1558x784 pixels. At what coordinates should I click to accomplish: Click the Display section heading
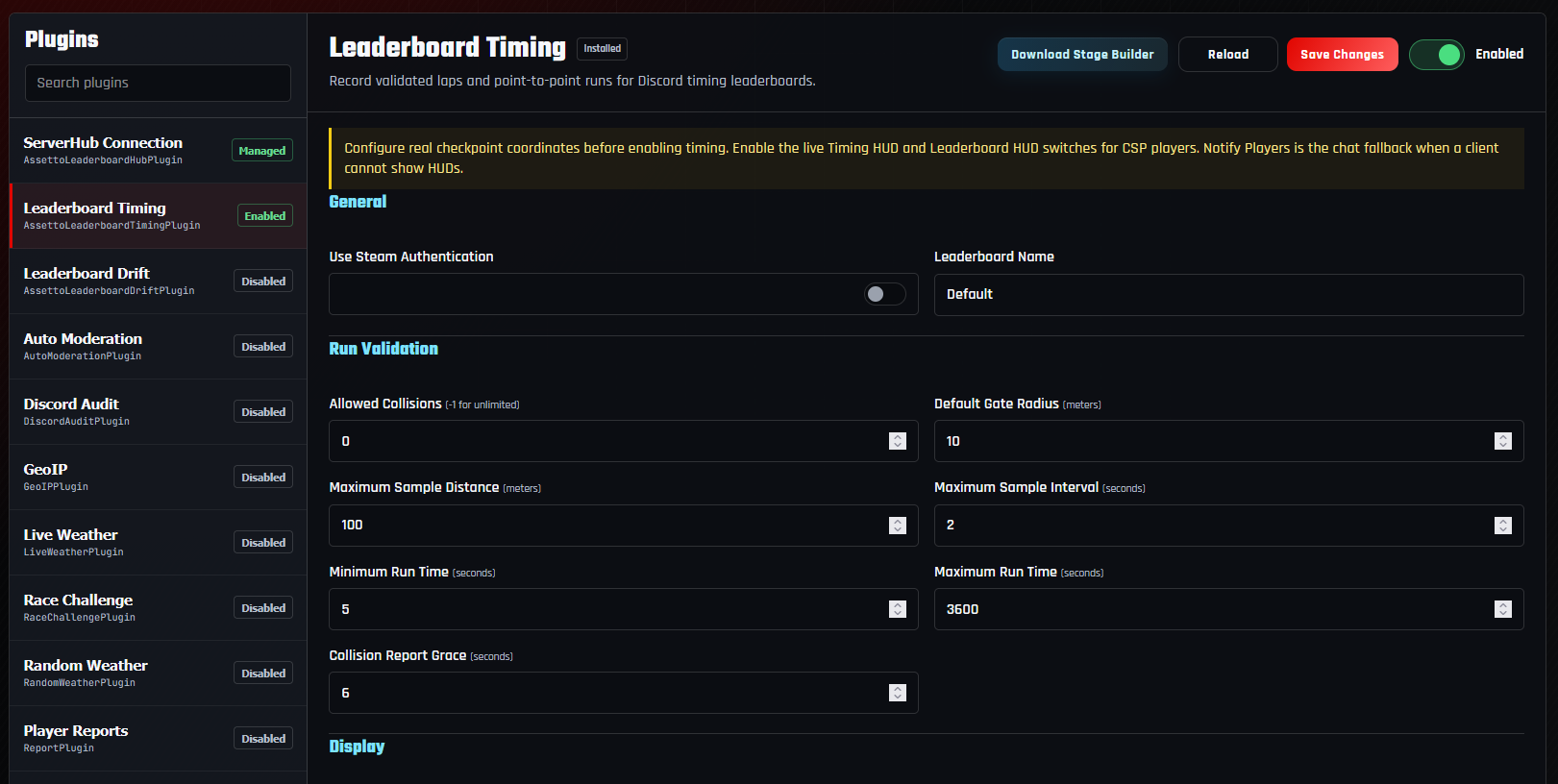tap(357, 747)
